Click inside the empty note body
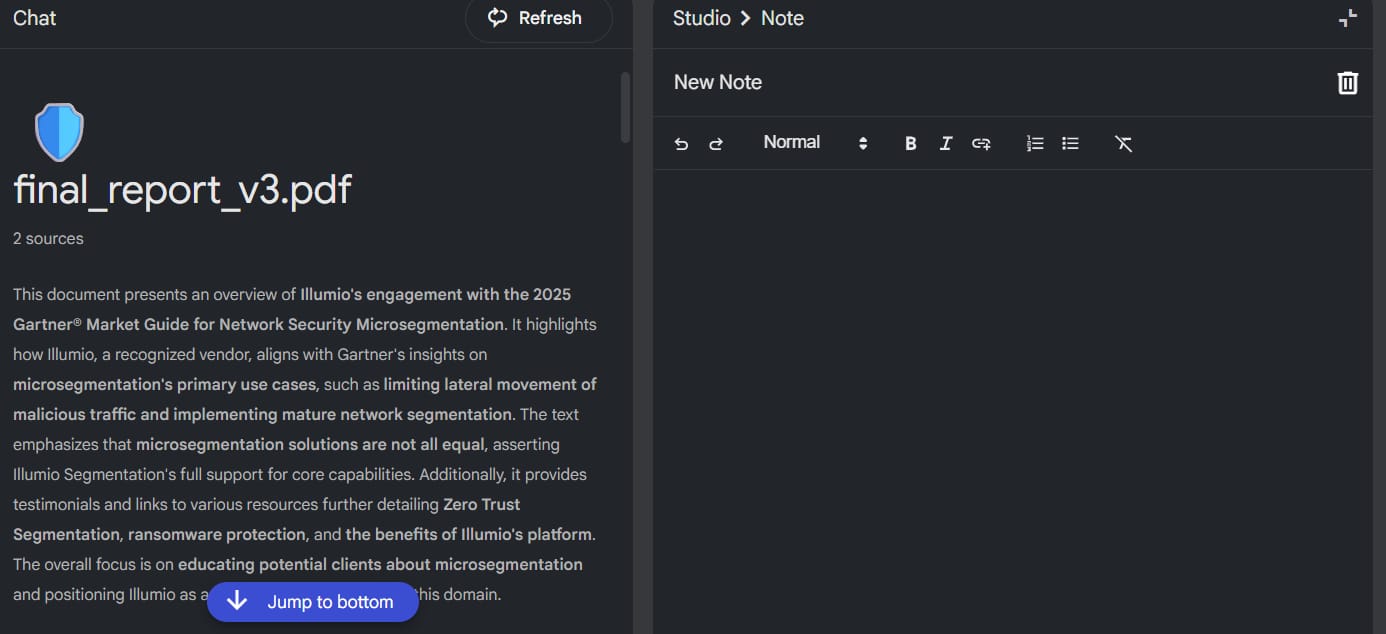The width and height of the screenshot is (1386, 634). click(x=1012, y=400)
